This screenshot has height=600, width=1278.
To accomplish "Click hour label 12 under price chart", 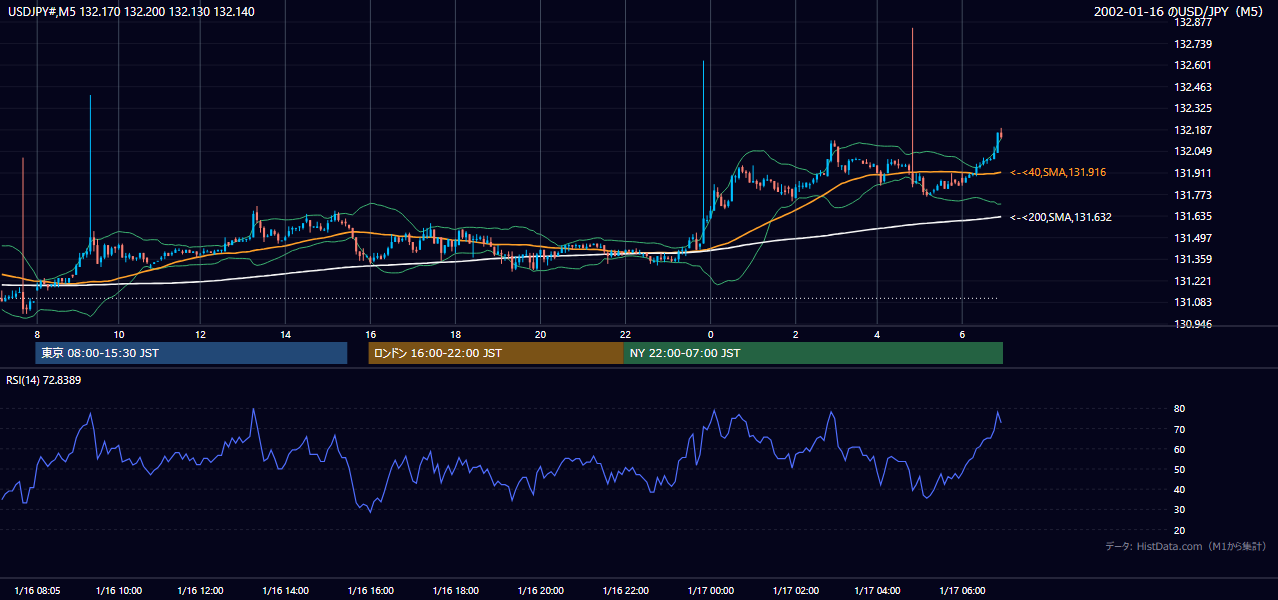I will click(x=201, y=334).
